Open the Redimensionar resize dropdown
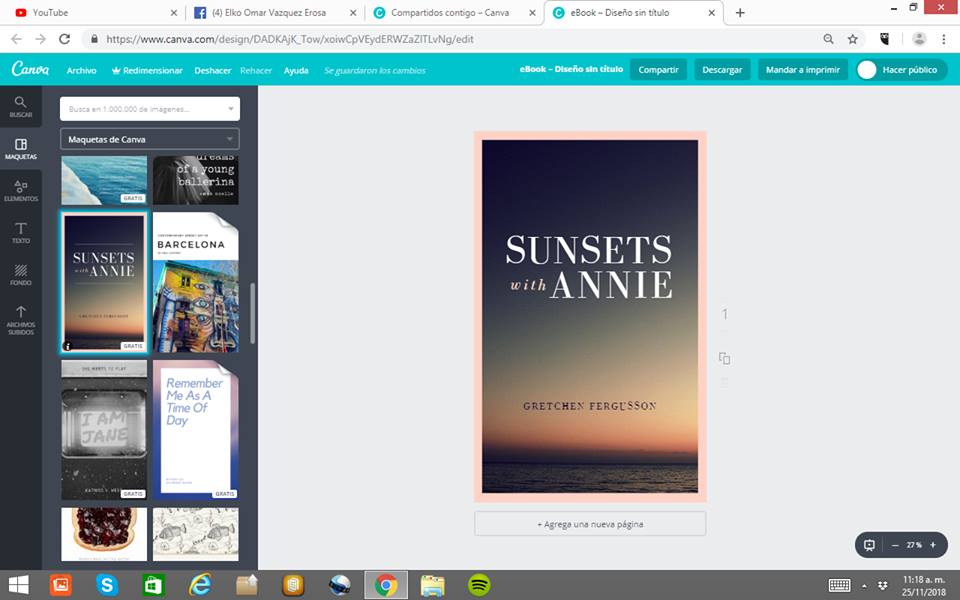The height and width of the screenshot is (600, 960). click(x=146, y=70)
